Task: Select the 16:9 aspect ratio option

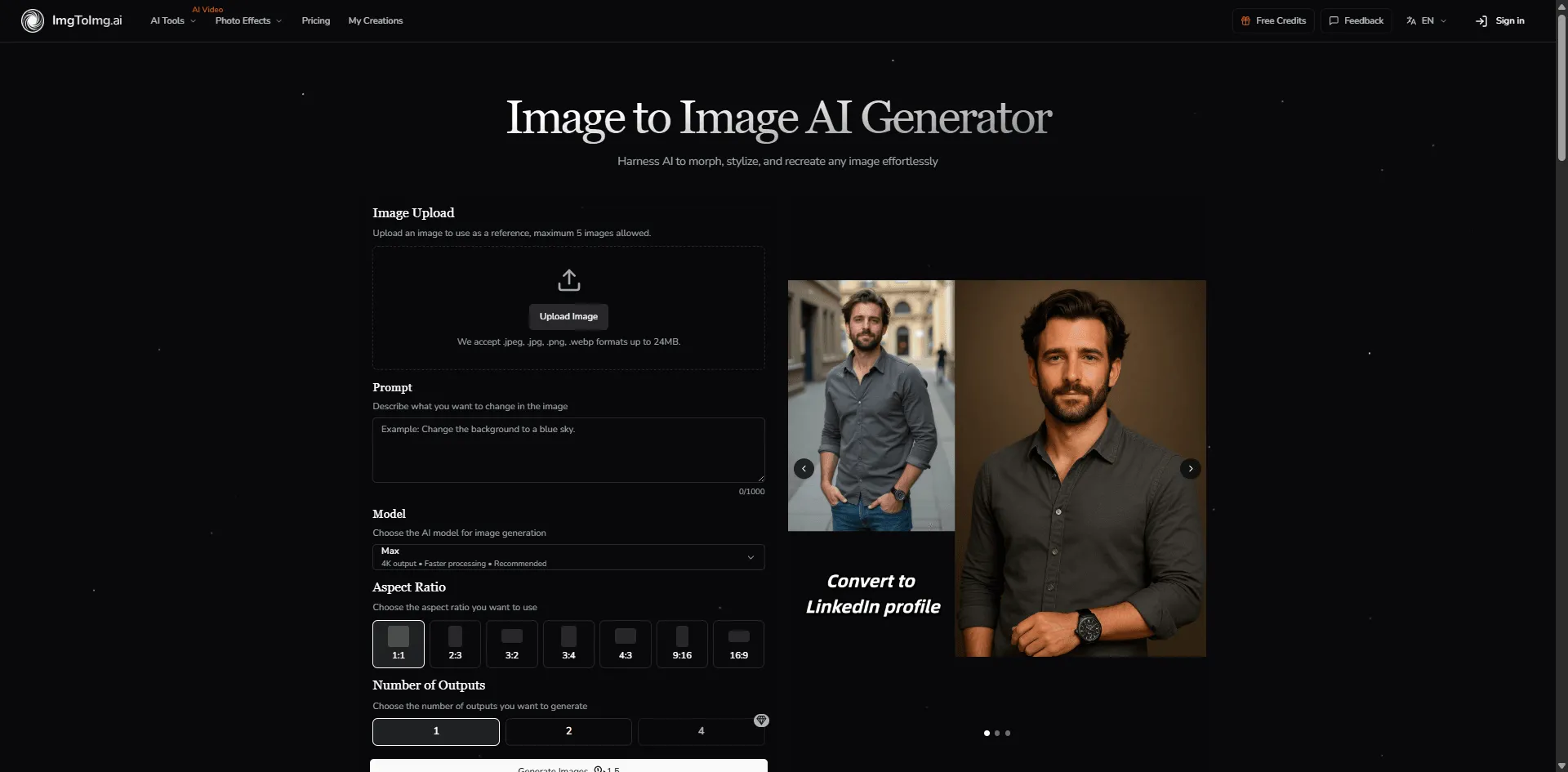Action: point(738,644)
